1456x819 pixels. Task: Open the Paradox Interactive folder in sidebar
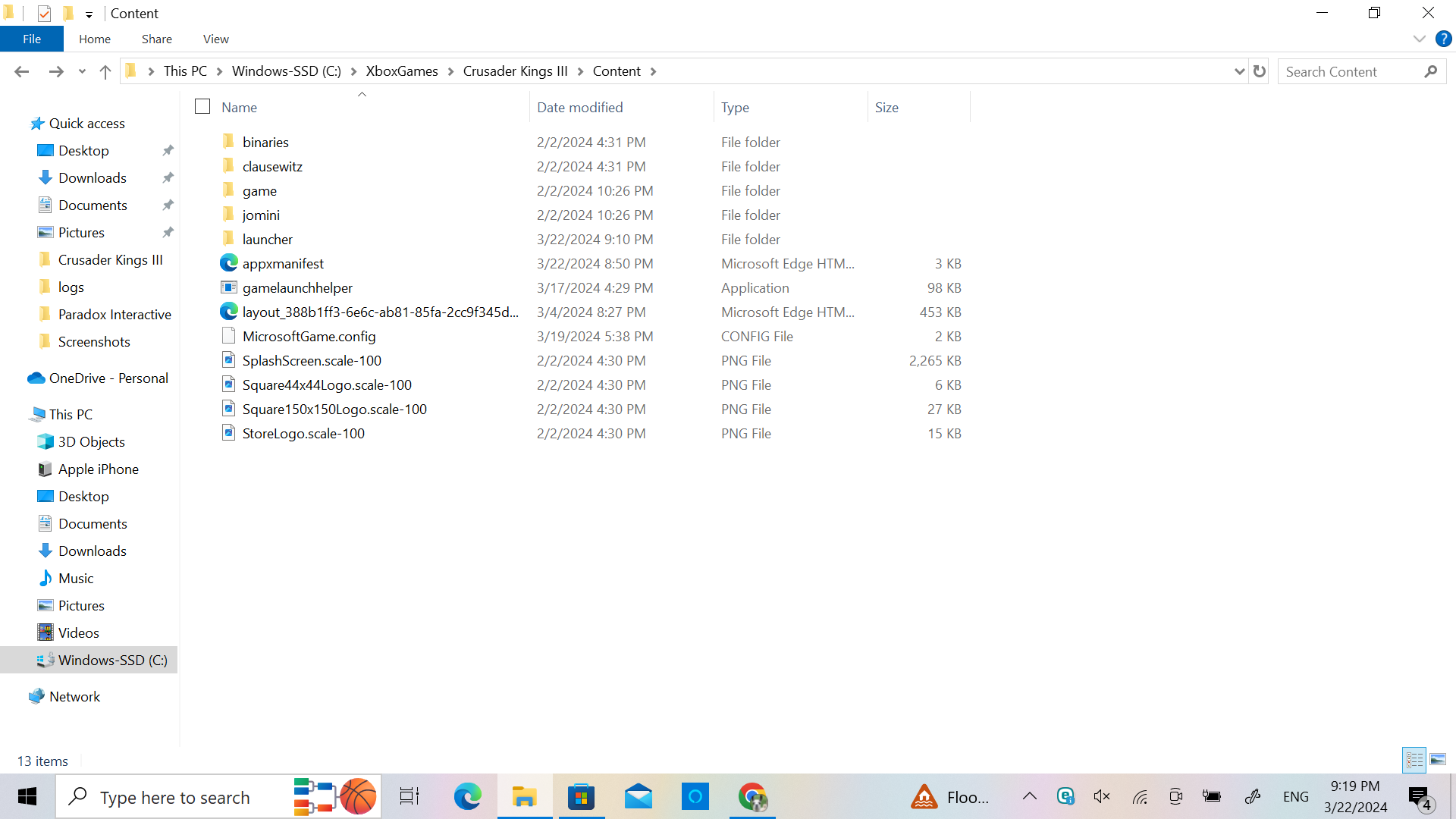pos(114,314)
